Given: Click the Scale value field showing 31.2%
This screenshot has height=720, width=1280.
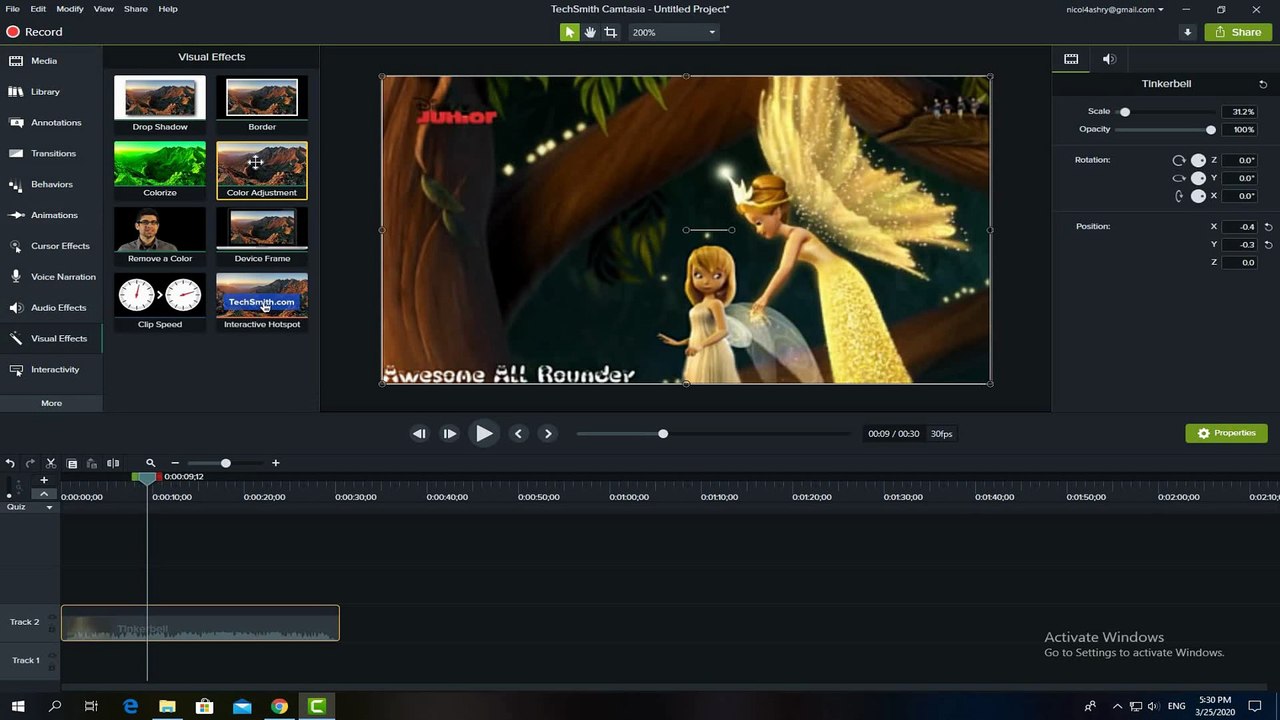Looking at the screenshot, I should tap(1239, 112).
